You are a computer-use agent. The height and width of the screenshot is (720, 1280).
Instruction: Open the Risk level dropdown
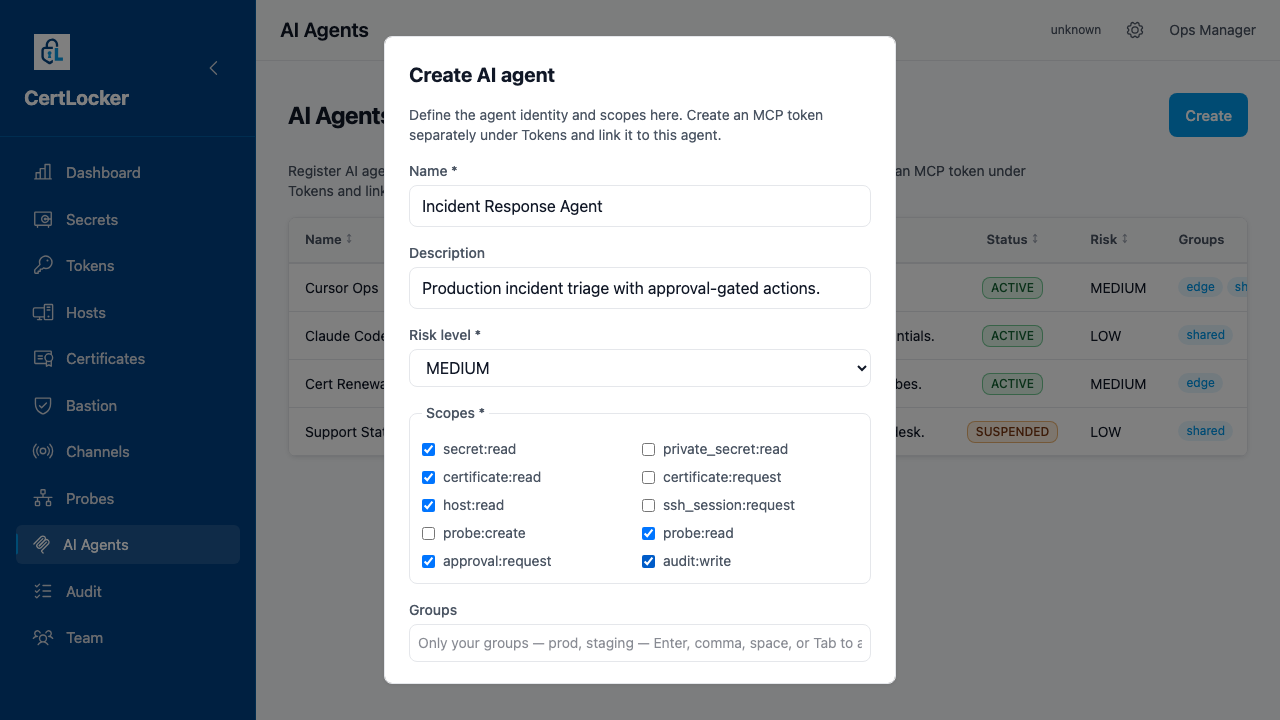pyautogui.click(x=640, y=368)
